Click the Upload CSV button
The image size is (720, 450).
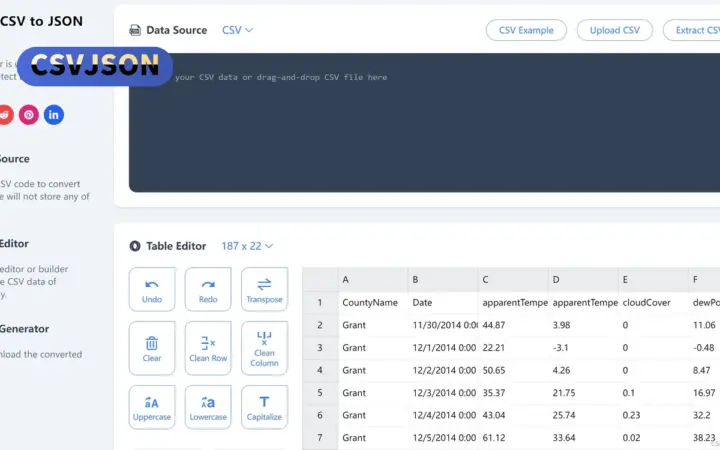click(x=615, y=30)
